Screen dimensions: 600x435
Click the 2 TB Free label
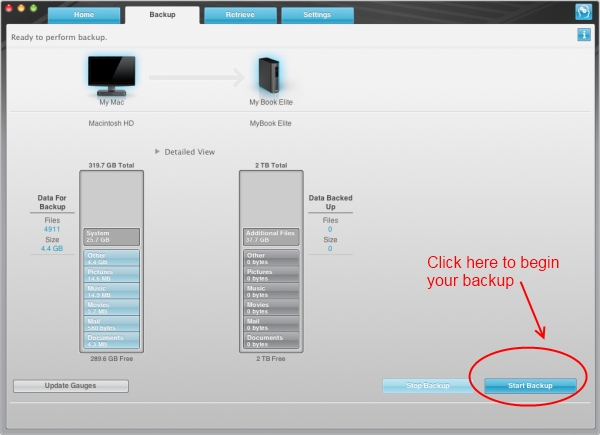point(271,358)
